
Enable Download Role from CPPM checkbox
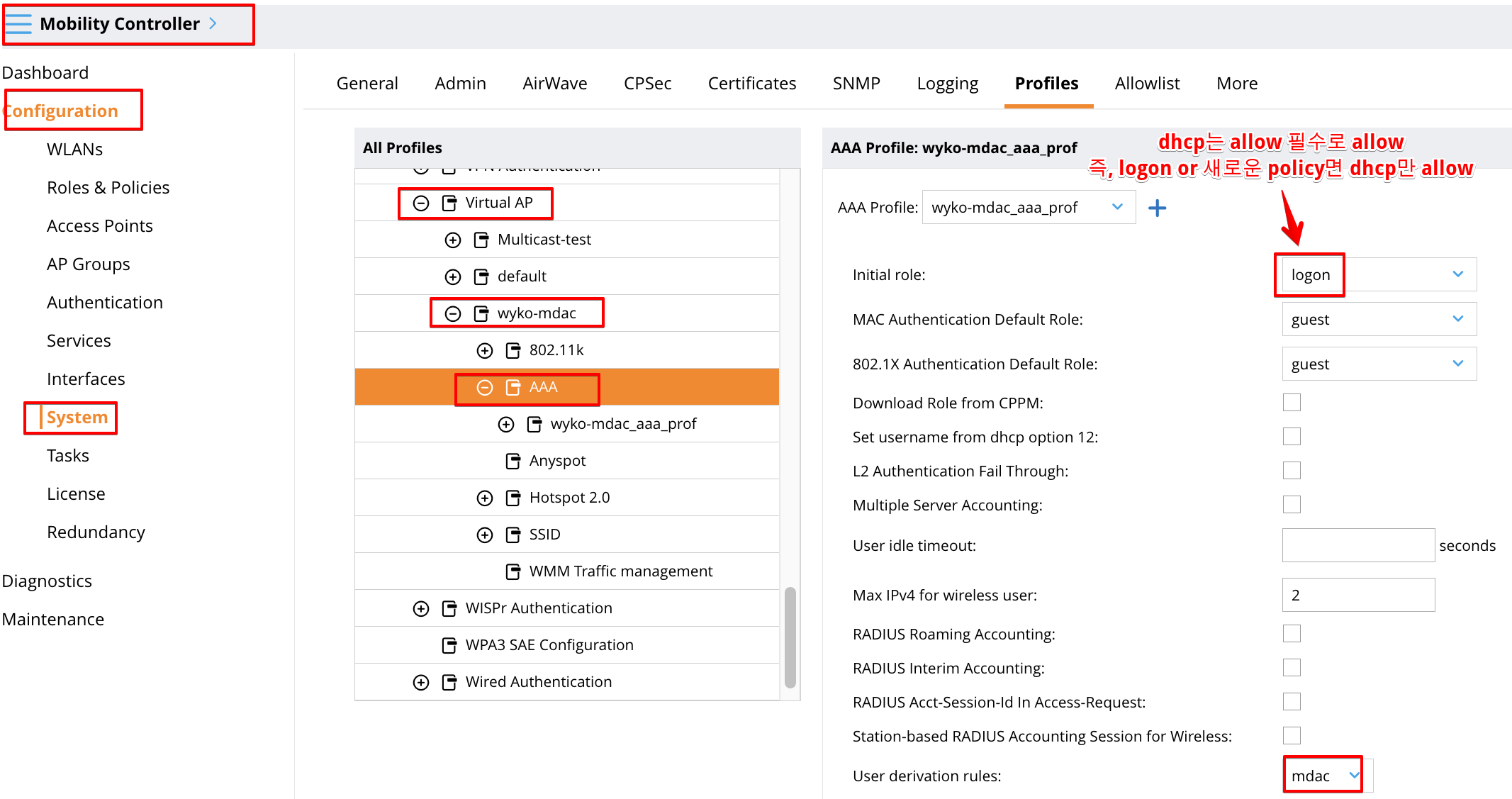pyautogui.click(x=1292, y=403)
